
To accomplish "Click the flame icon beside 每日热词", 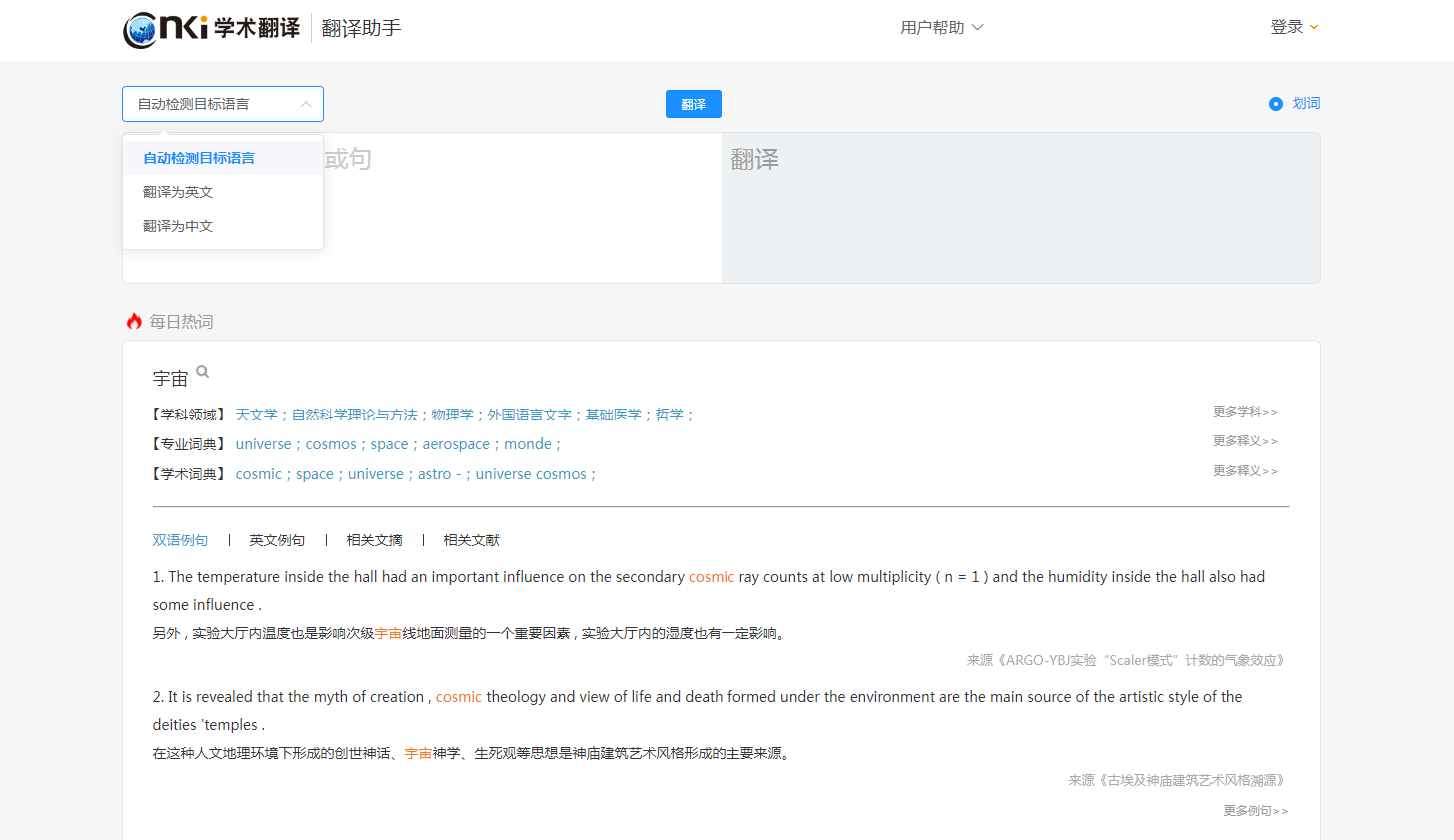I will coord(134,321).
